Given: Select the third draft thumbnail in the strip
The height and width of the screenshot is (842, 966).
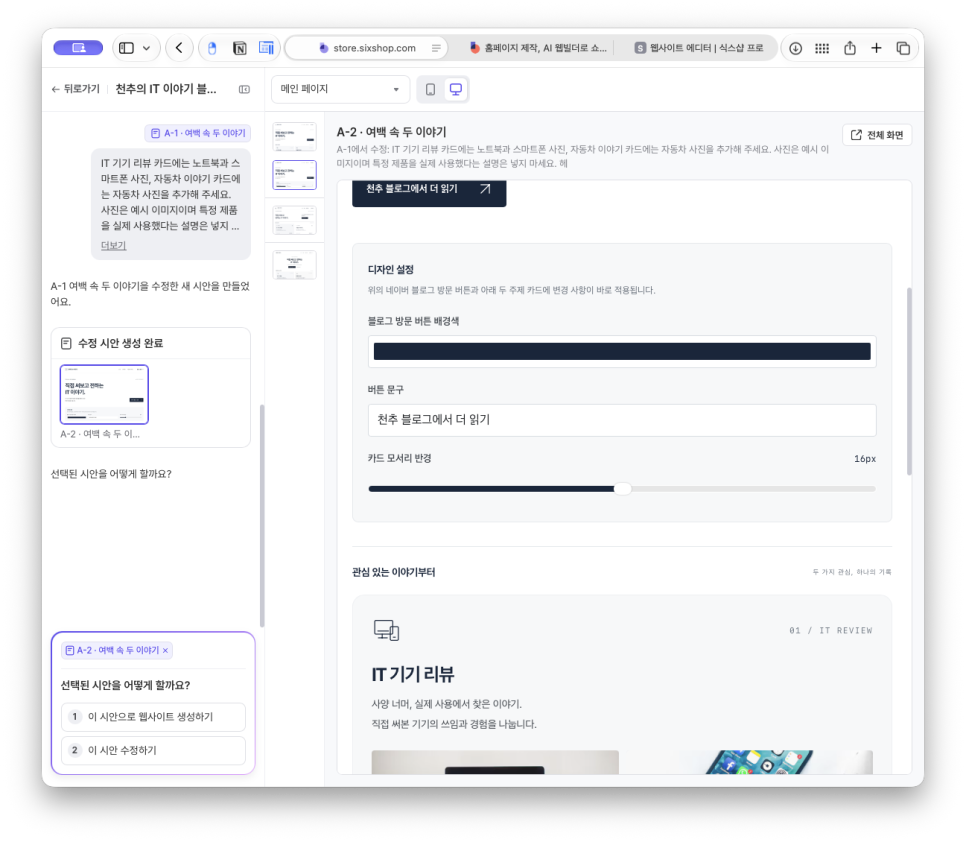Looking at the screenshot, I should [294, 220].
